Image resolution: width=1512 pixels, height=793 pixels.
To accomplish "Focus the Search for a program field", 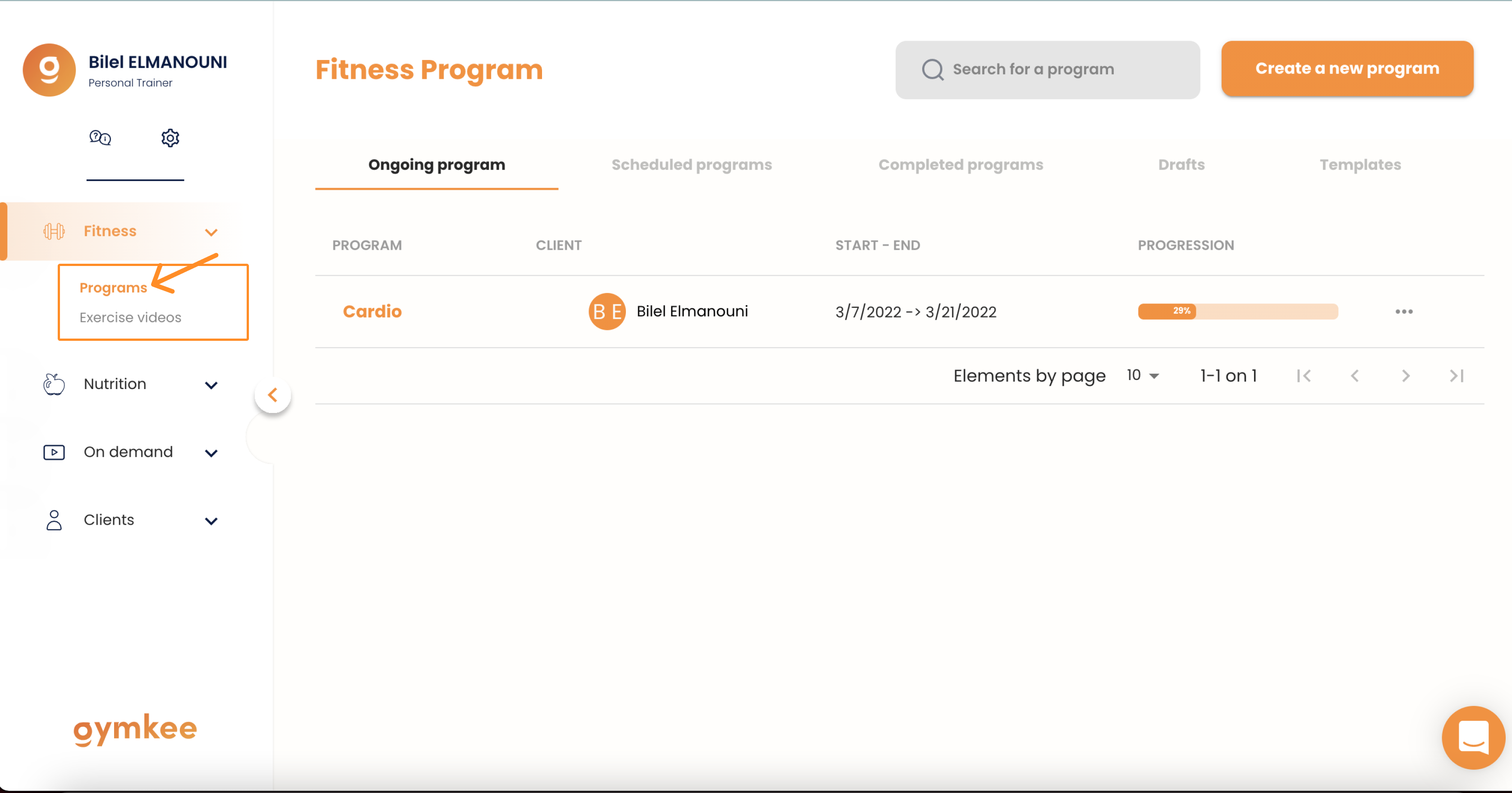I will pos(1047,70).
